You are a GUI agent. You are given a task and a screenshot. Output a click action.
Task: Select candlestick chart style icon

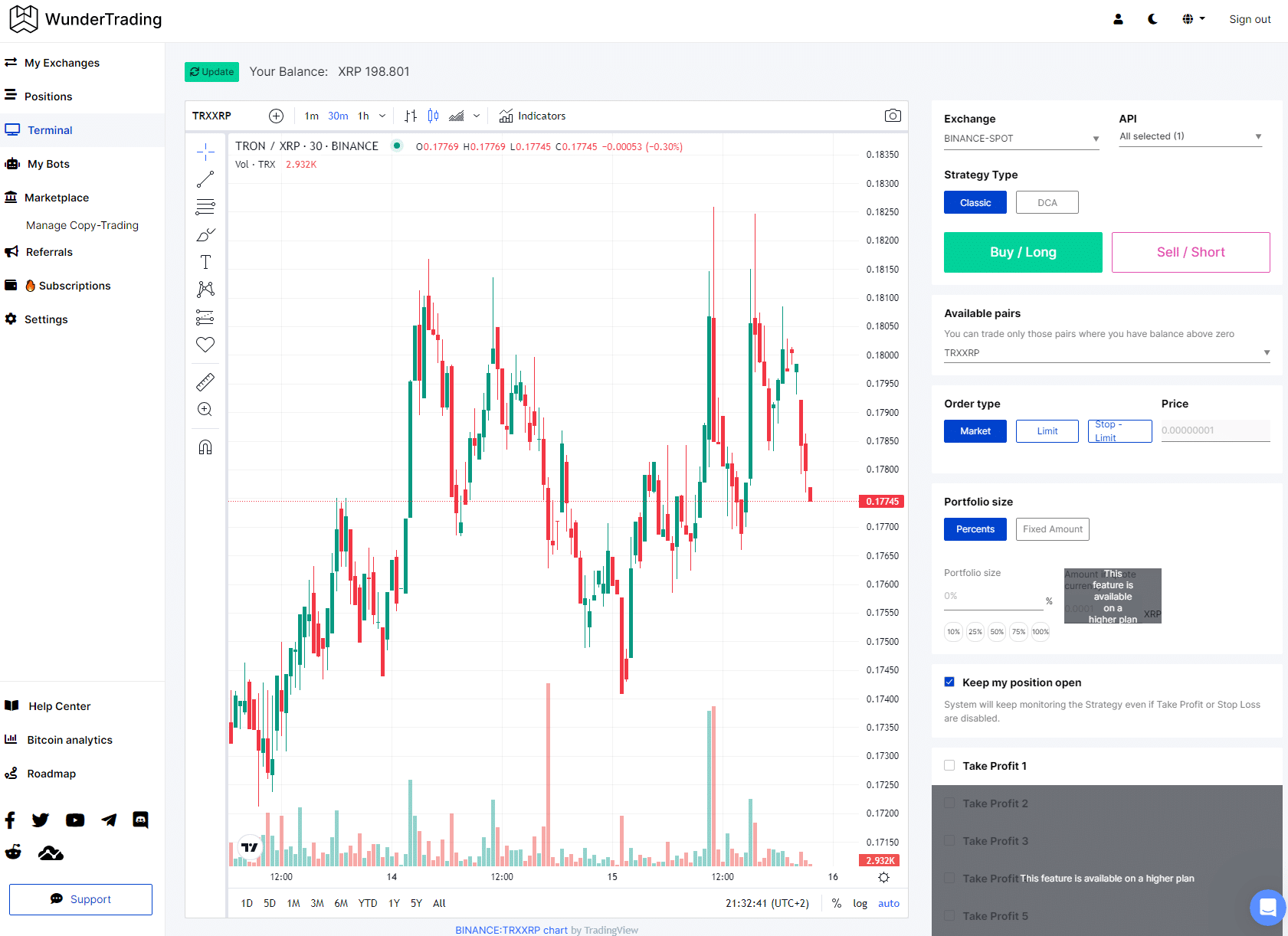coord(434,116)
